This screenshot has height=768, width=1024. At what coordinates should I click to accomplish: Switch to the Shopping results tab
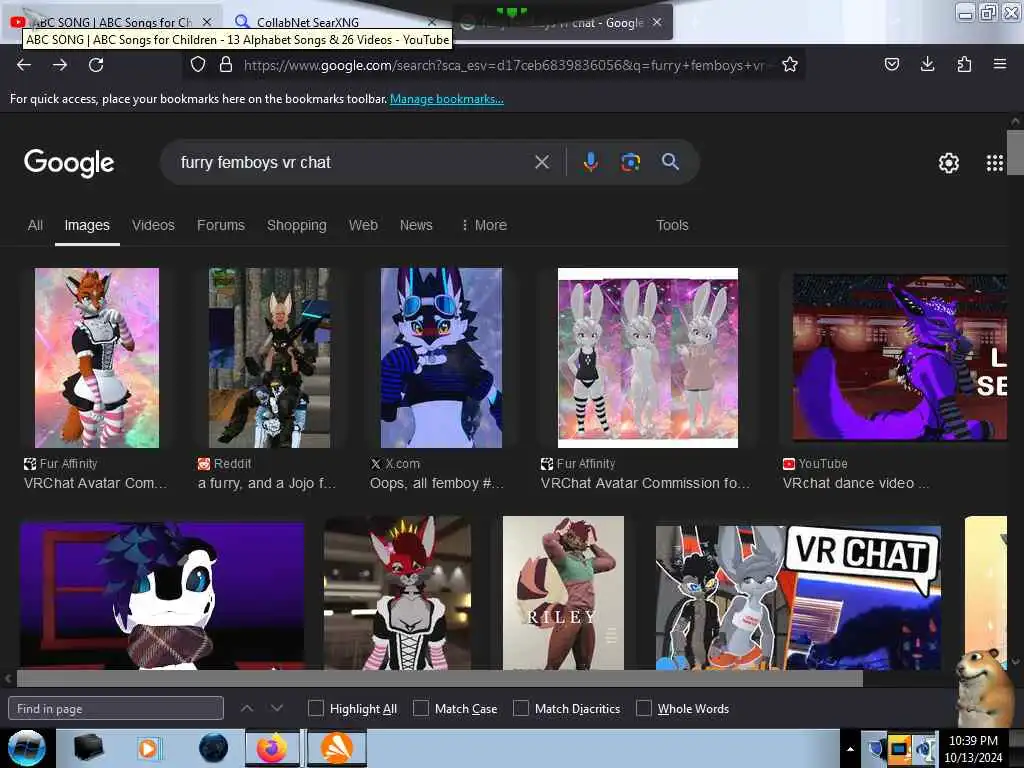pyautogui.click(x=296, y=225)
